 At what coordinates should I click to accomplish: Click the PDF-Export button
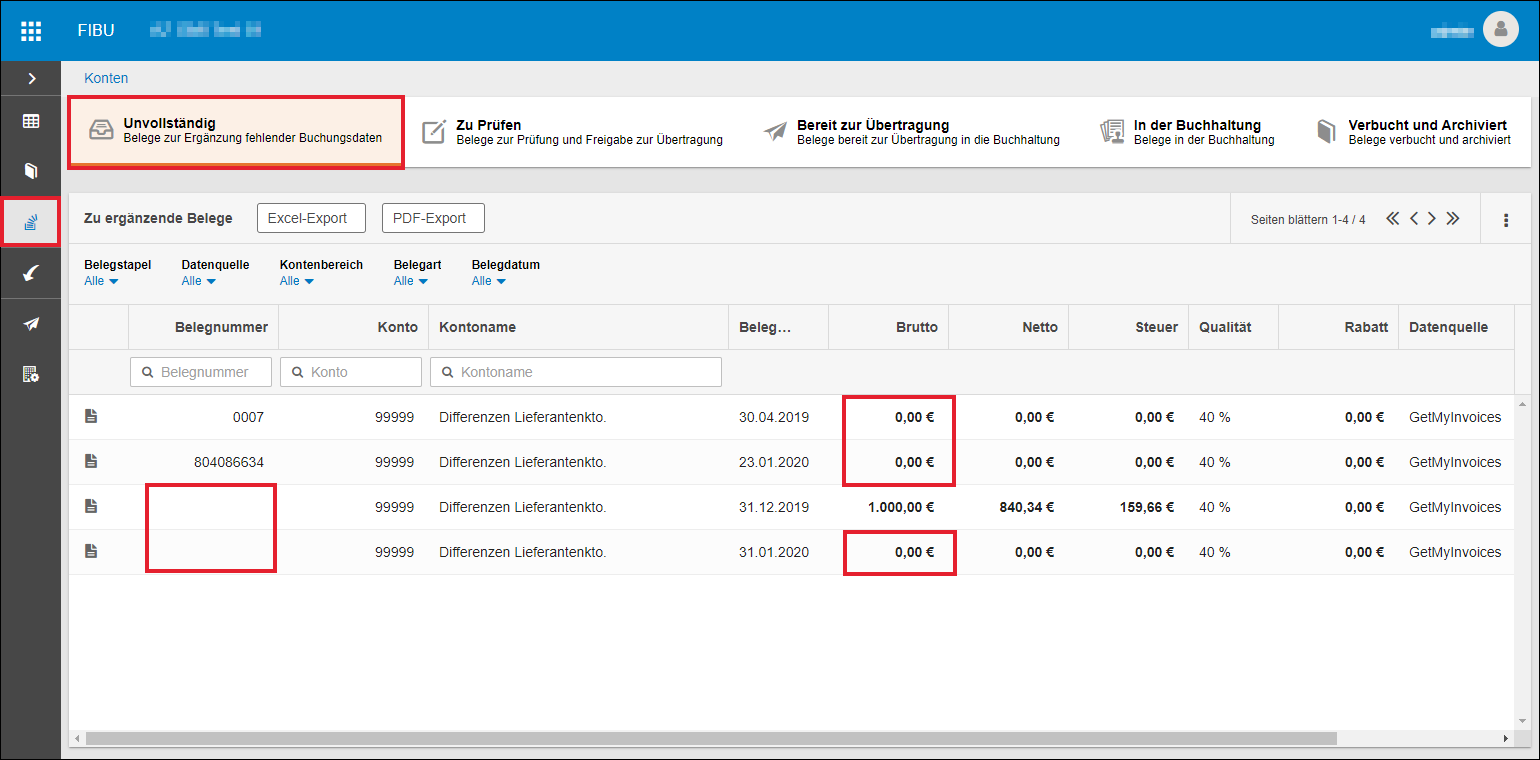(433, 218)
